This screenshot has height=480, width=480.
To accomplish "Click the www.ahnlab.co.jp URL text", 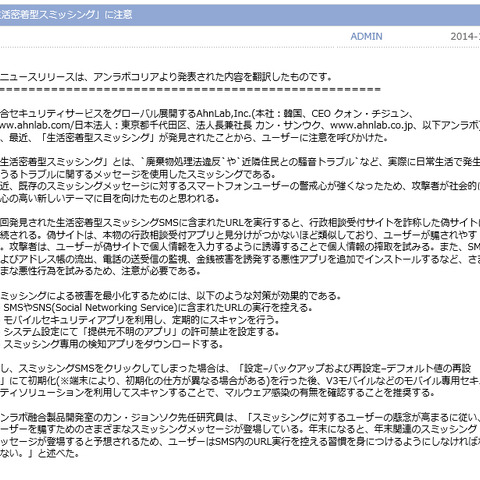I will coord(372,125).
